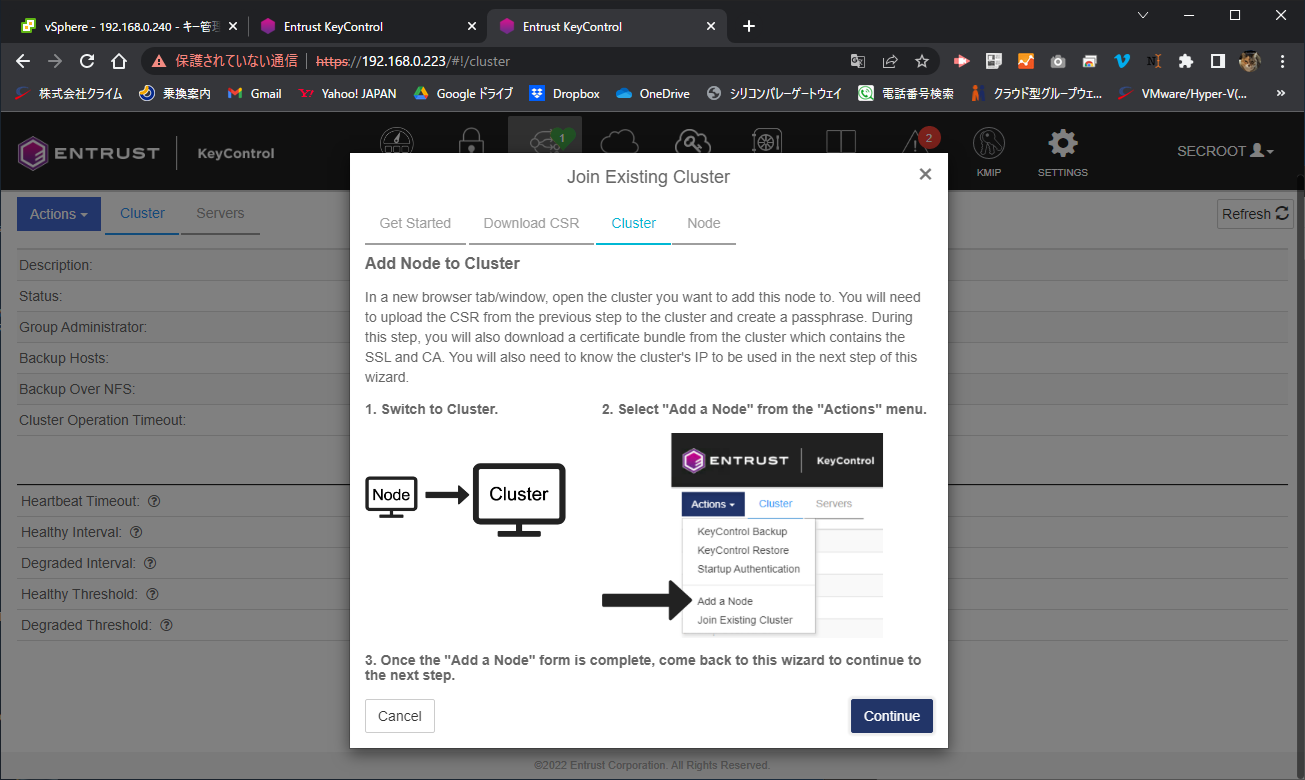Screen dimensions: 1305x780
Task: Open the two-pane book icon in header
Action: (841, 142)
